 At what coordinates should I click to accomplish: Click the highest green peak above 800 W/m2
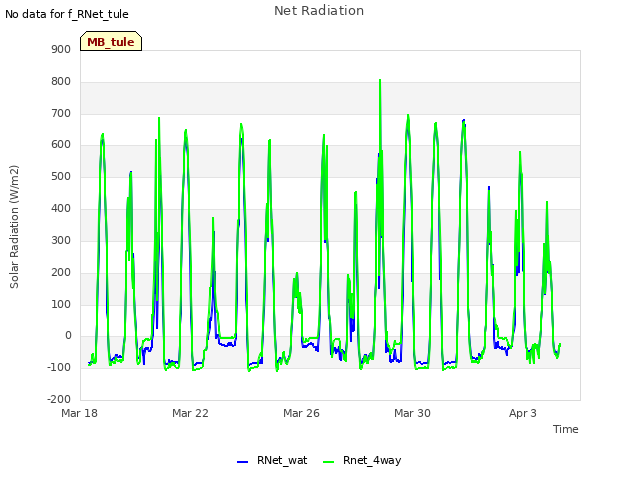coord(380,80)
